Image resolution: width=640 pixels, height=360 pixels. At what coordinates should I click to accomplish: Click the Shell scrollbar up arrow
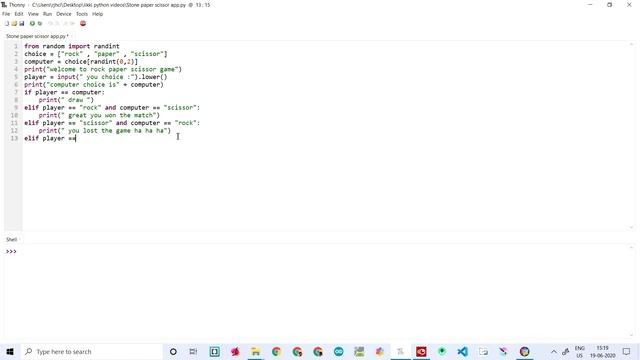(631, 248)
